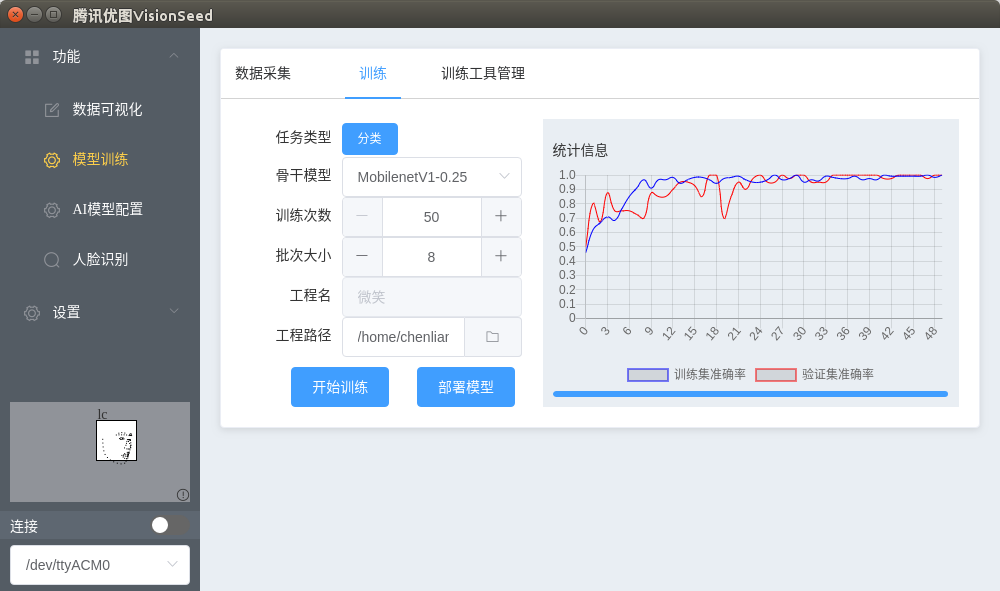Click the 功能 grid icon in sidebar
The width and height of the screenshot is (1000, 591).
tap(32, 57)
